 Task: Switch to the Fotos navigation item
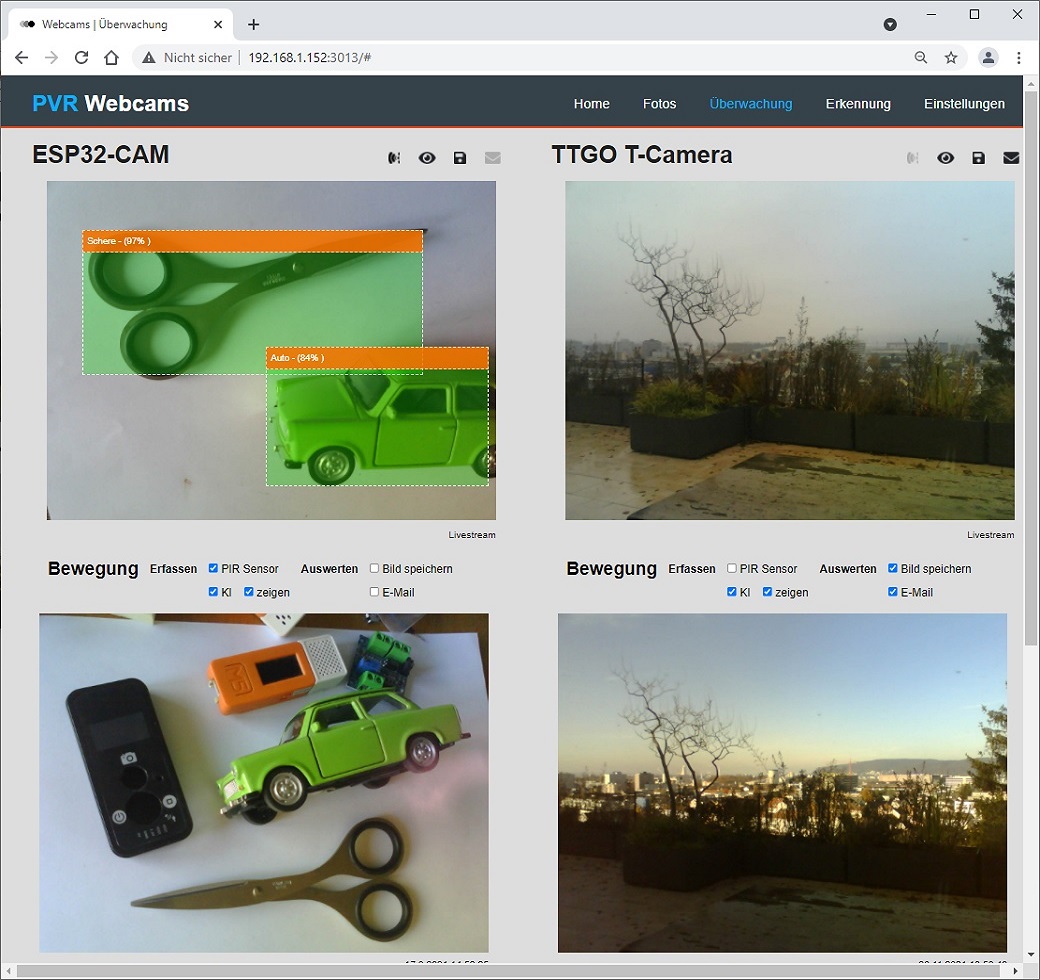(659, 103)
